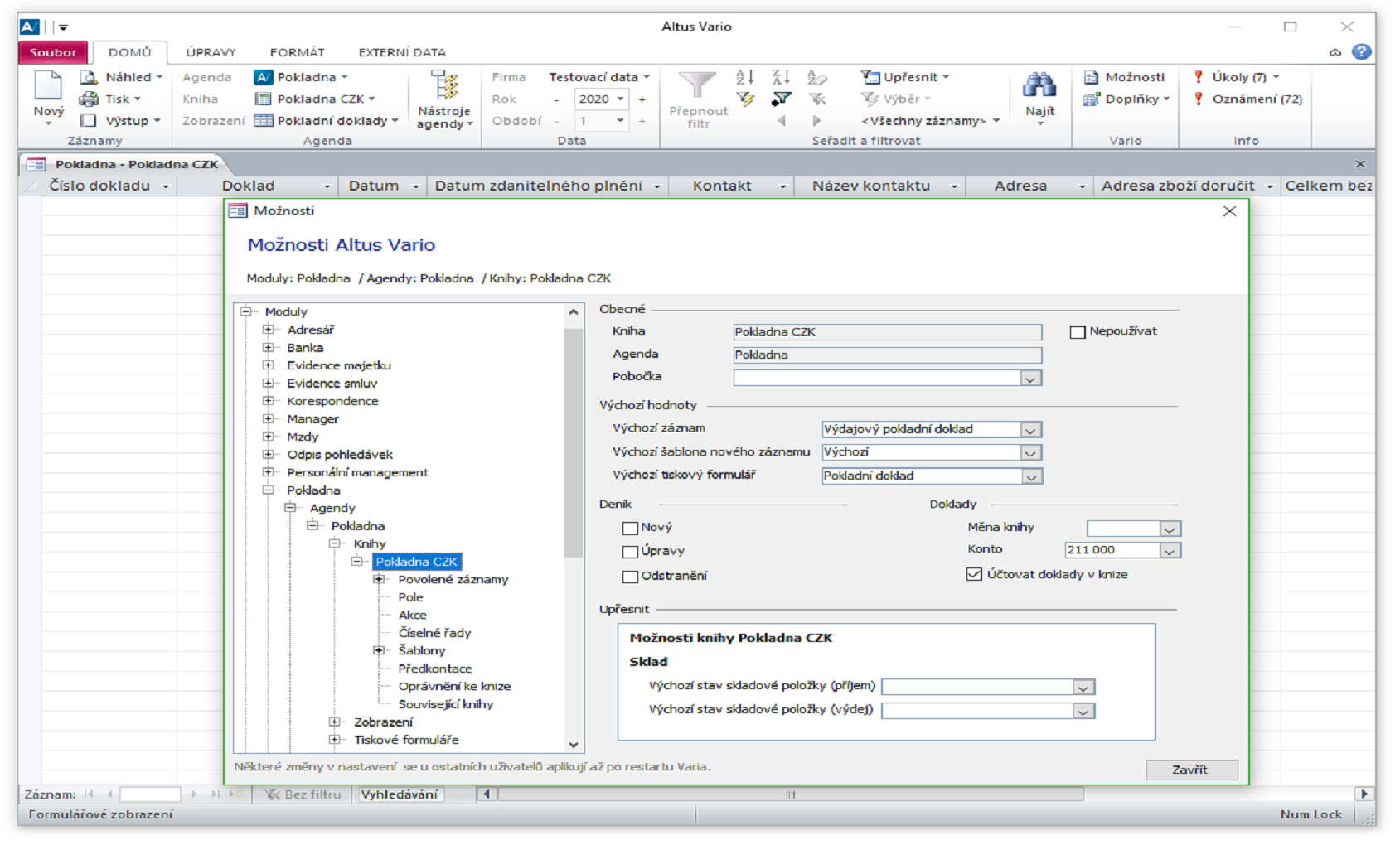Check the Nepoužívat checkbox
Viewport: 1400px width, 845px height.
1078,332
